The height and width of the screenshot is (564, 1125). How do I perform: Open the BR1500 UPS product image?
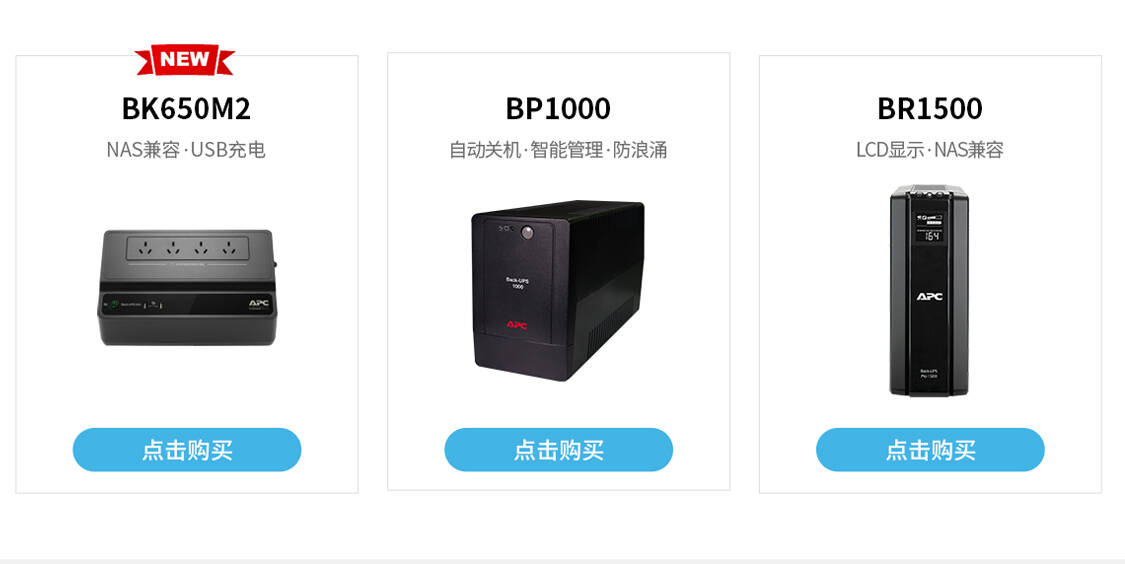[x=930, y=290]
